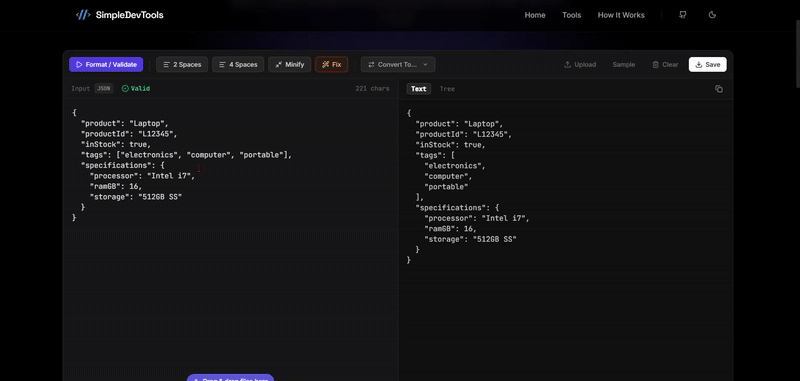Save the formatted output

[x=708, y=64]
